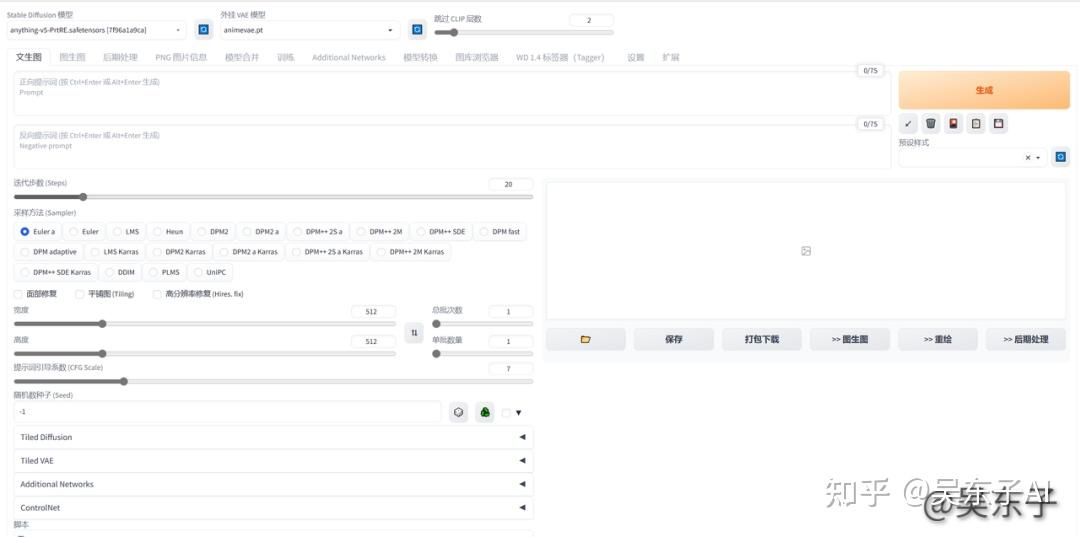Image resolution: width=1080 pixels, height=537 pixels.
Task: Open the 设置 tab
Action: pyautogui.click(x=636, y=57)
